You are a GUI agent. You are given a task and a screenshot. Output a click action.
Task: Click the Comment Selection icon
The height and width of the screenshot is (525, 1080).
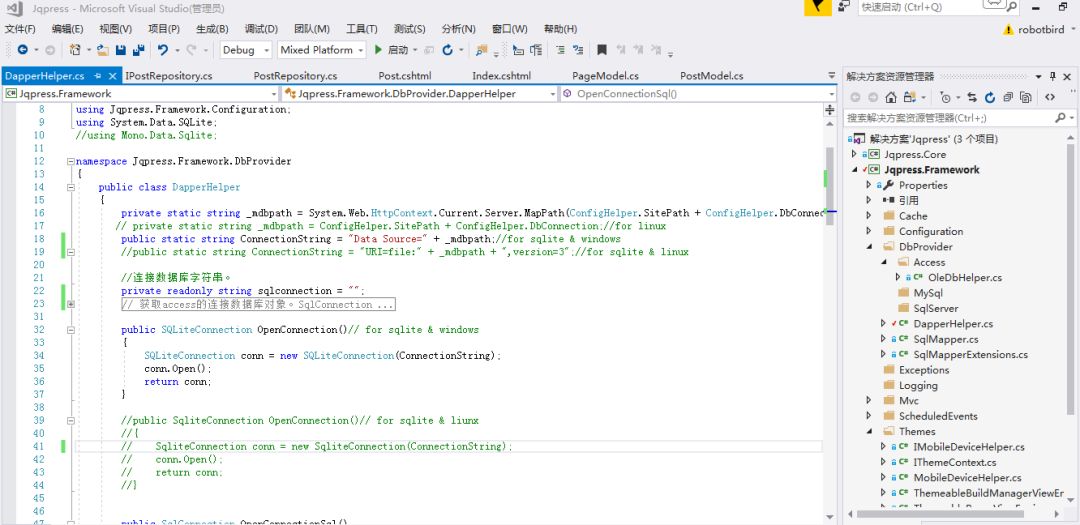561,50
